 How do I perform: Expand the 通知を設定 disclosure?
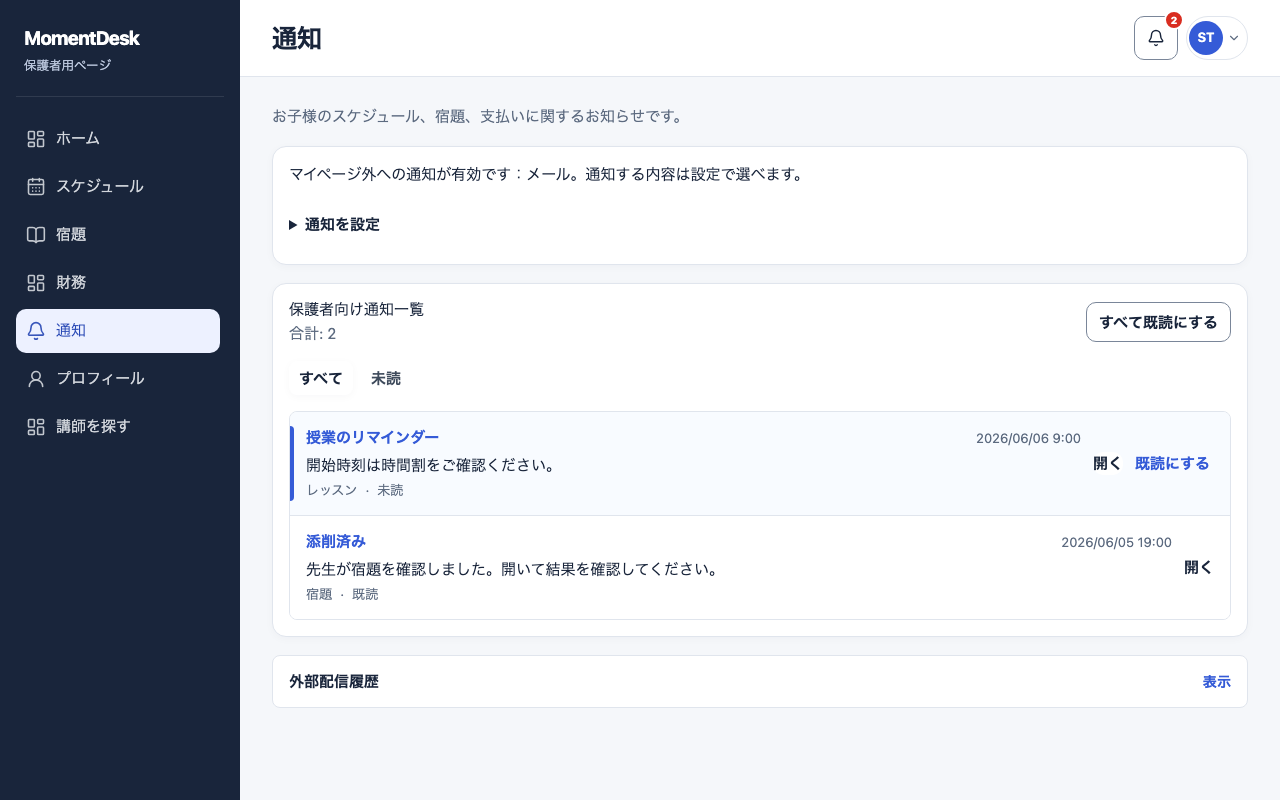tap(335, 225)
